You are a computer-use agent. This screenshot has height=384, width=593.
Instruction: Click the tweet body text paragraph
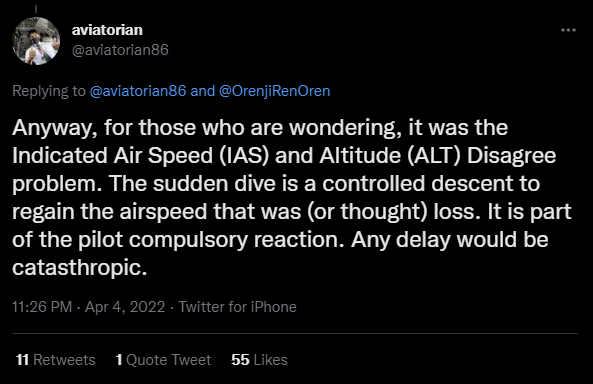pyautogui.click(x=292, y=197)
